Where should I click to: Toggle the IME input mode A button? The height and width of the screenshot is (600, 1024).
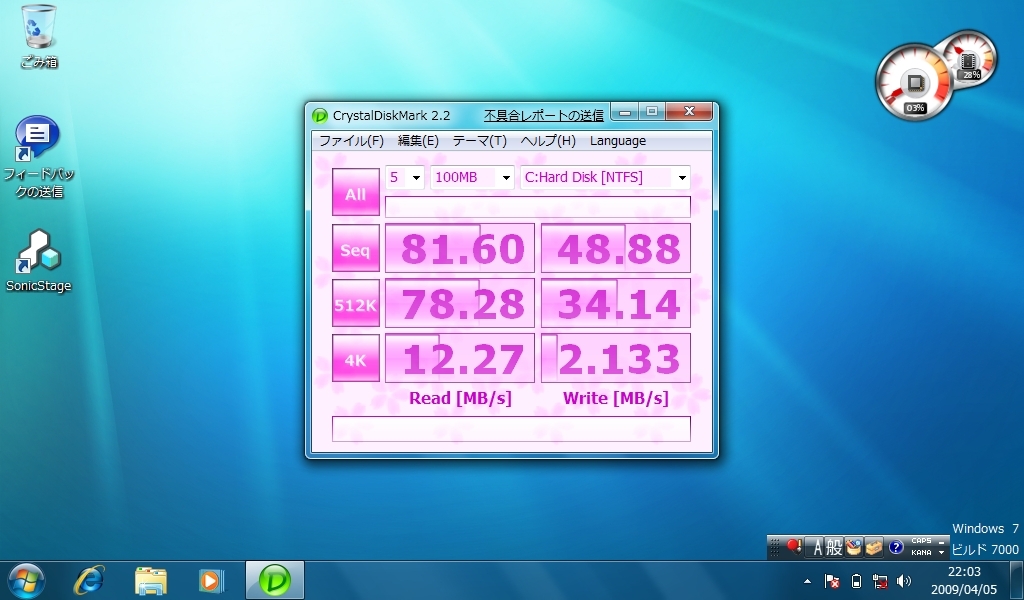(x=816, y=547)
